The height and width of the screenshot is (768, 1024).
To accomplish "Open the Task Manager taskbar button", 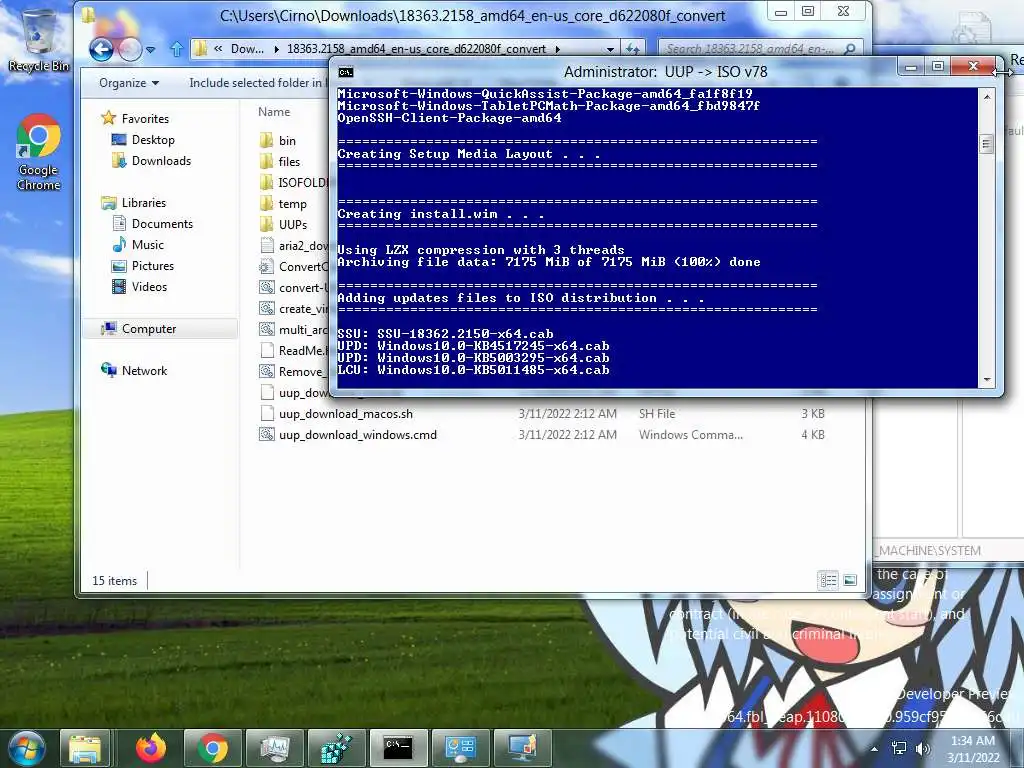I will coord(274,748).
